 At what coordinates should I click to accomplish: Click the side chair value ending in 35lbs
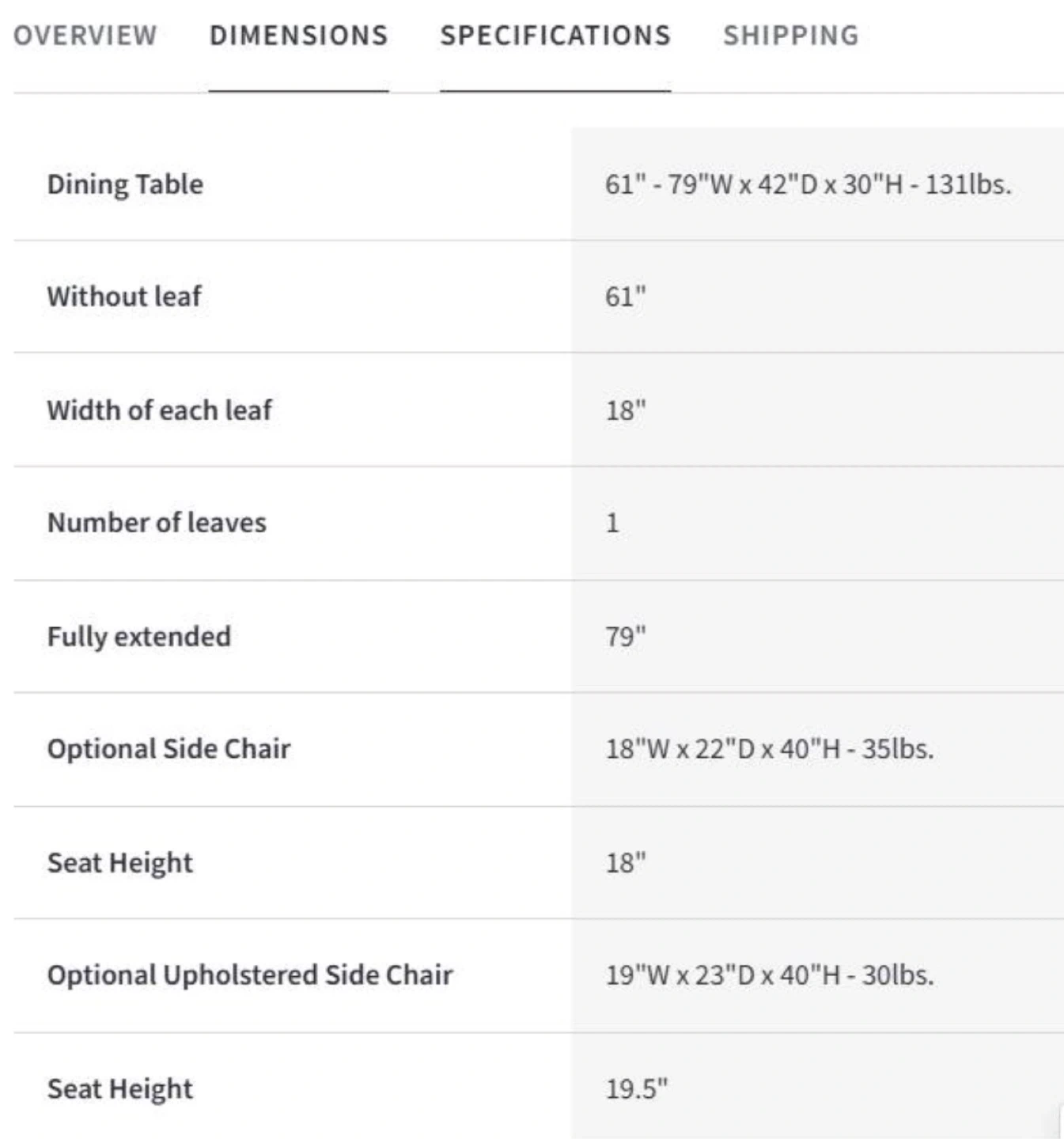[x=769, y=749]
